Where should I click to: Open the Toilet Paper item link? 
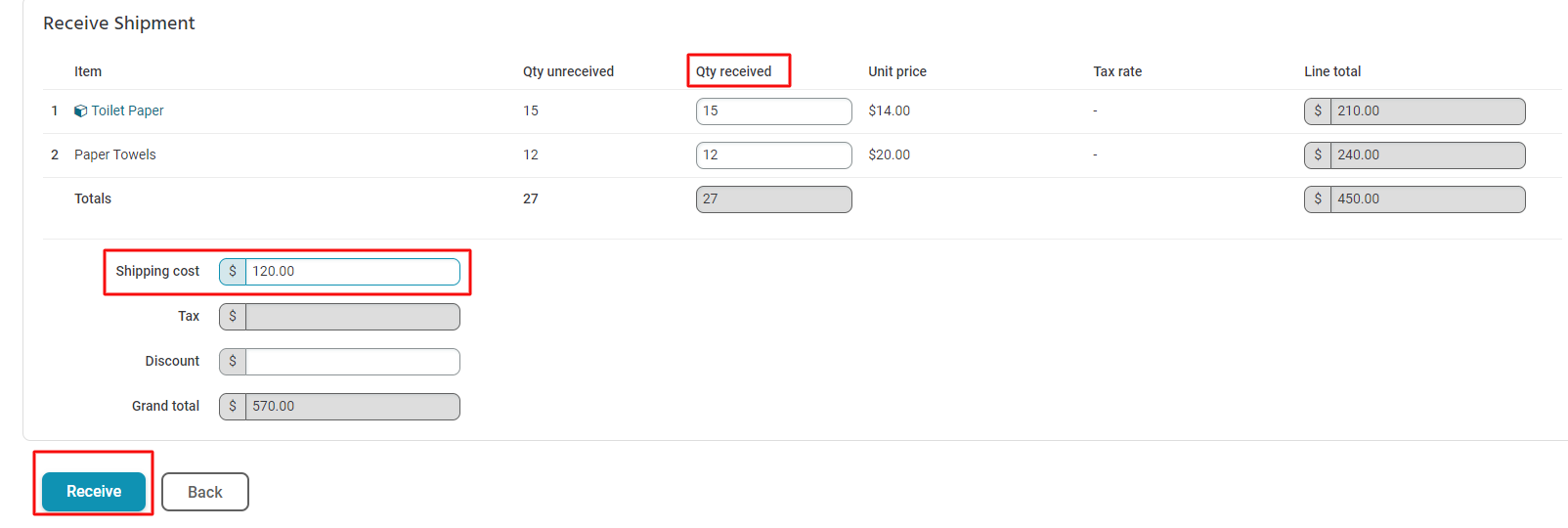[127, 111]
